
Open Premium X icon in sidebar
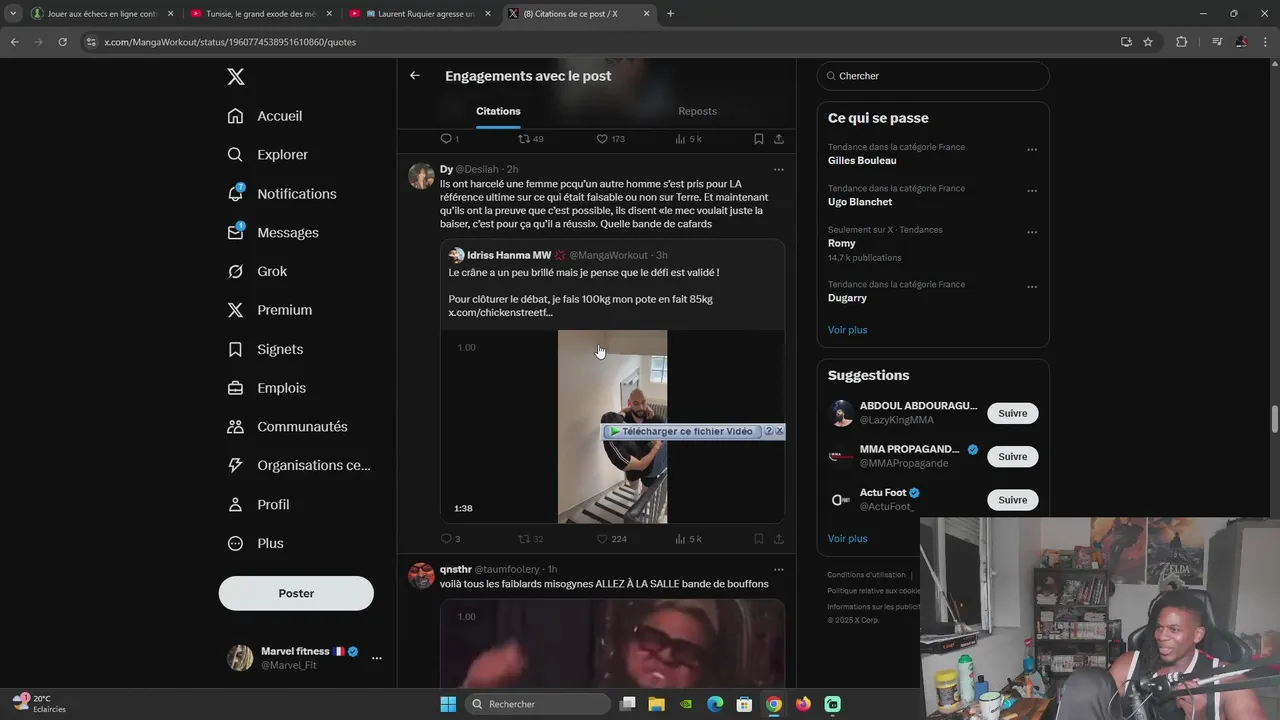[235, 310]
